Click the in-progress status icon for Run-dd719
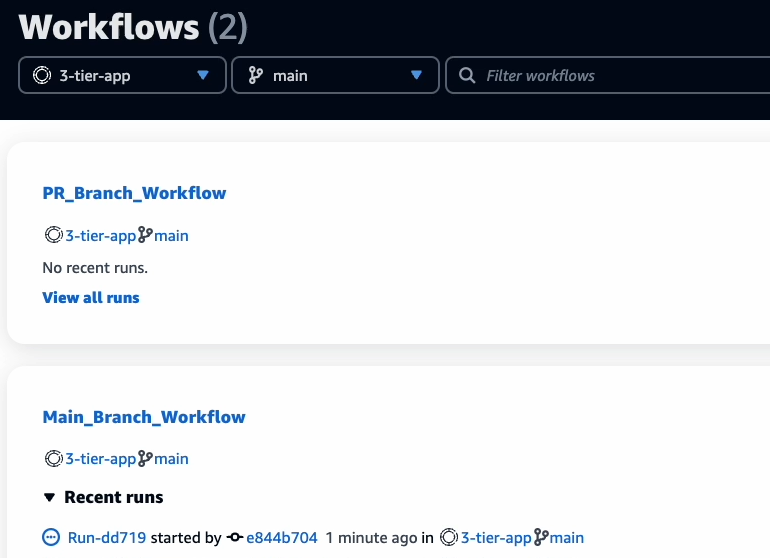The width and height of the screenshot is (770, 558). [51, 537]
